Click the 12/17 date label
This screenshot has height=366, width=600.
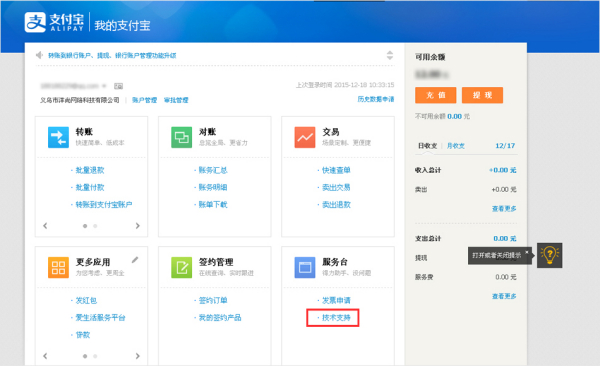point(505,146)
